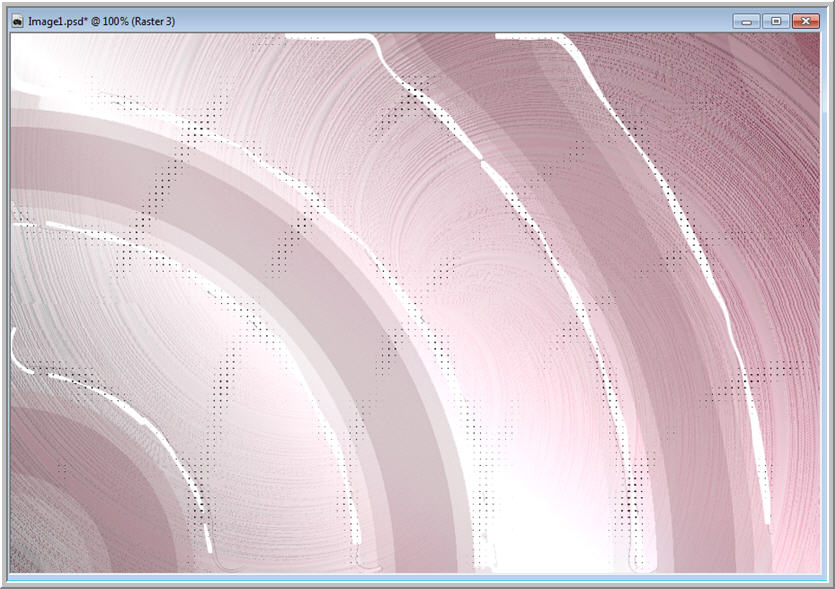Screen dimensions: 835x589
Task: Click the pink swirl image canvas
Action: 415,304
